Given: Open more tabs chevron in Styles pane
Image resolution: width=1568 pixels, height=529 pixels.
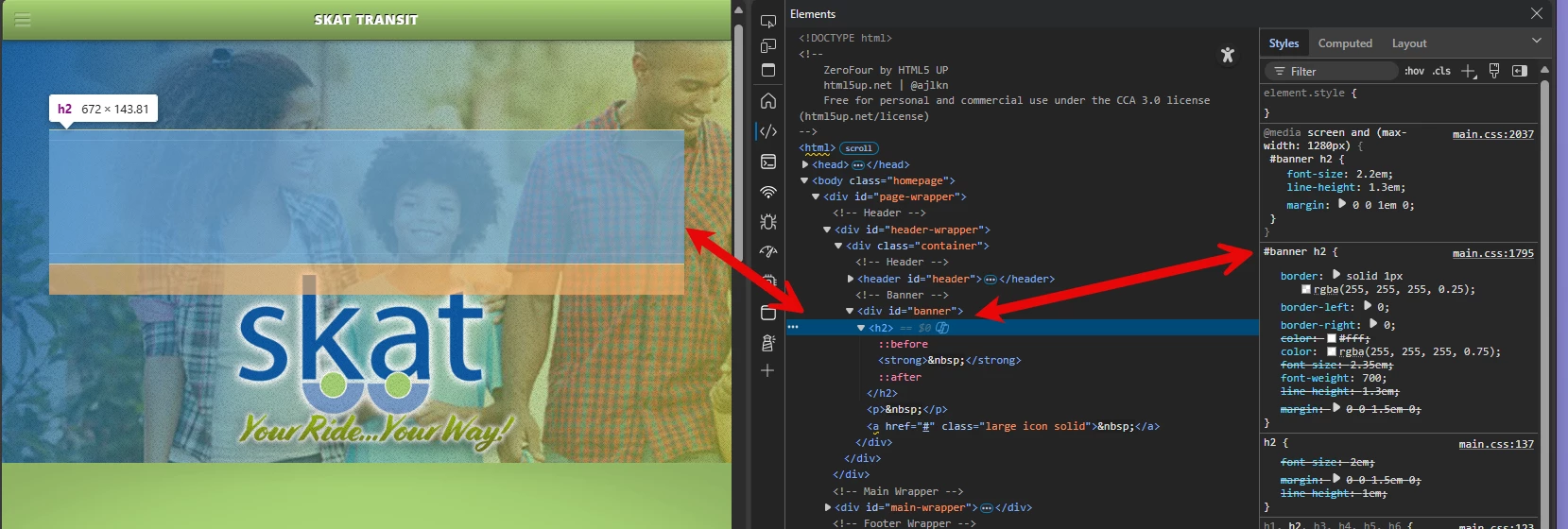Looking at the screenshot, I should (x=1537, y=41).
